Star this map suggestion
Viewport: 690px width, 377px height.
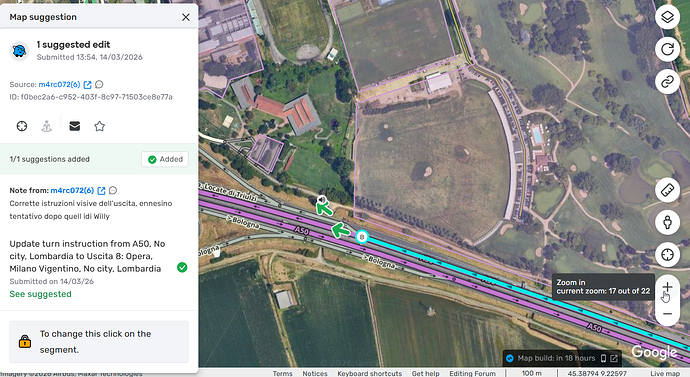(99, 126)
